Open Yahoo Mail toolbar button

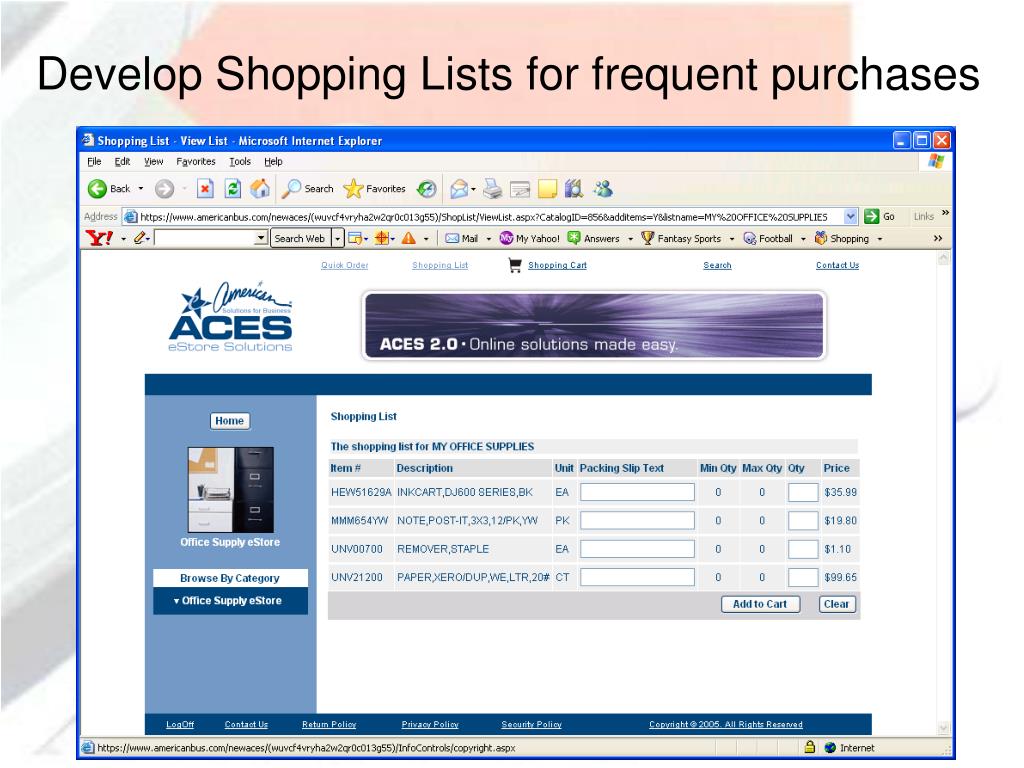tap(462, 238)
